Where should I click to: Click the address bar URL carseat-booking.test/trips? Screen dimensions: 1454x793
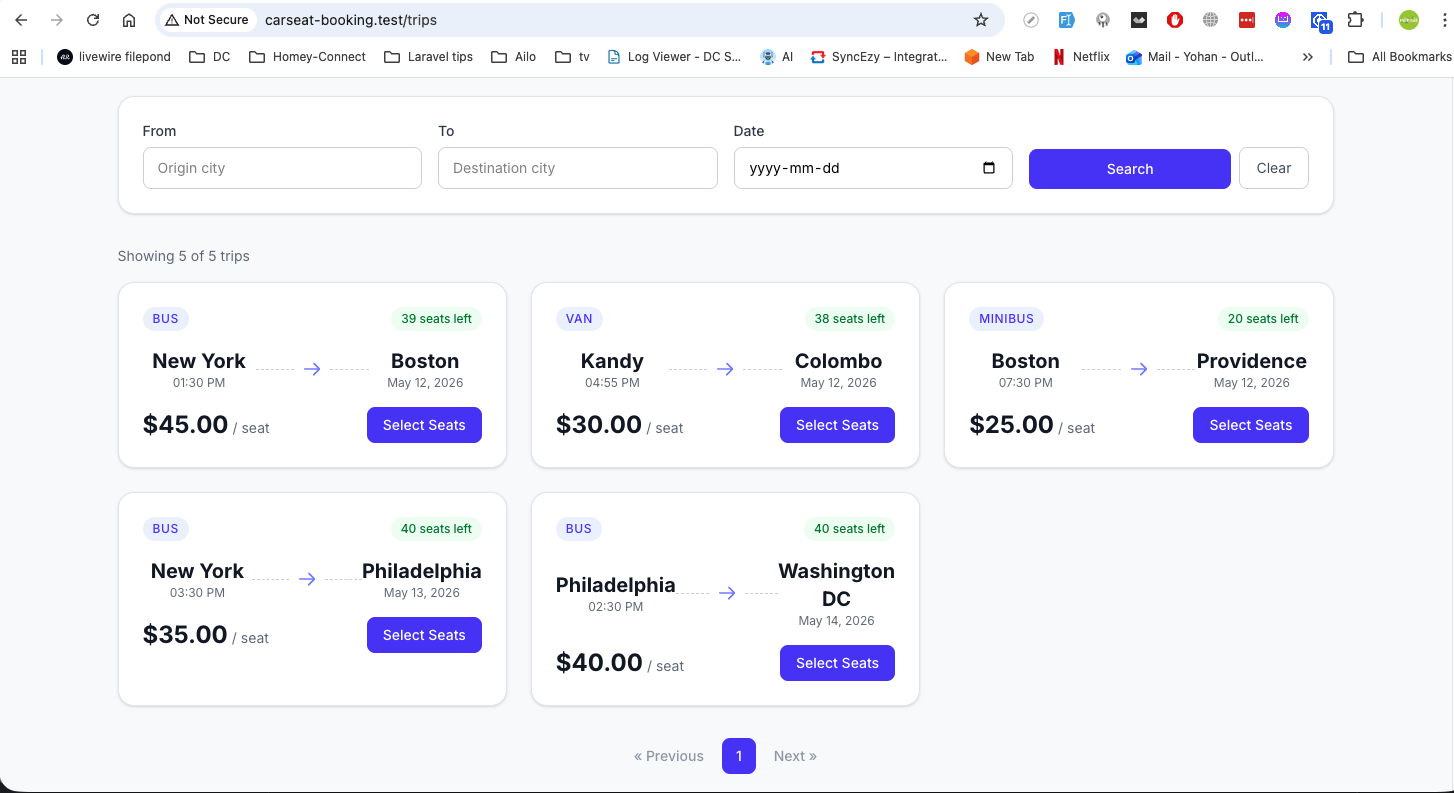[x=351, y=20]
